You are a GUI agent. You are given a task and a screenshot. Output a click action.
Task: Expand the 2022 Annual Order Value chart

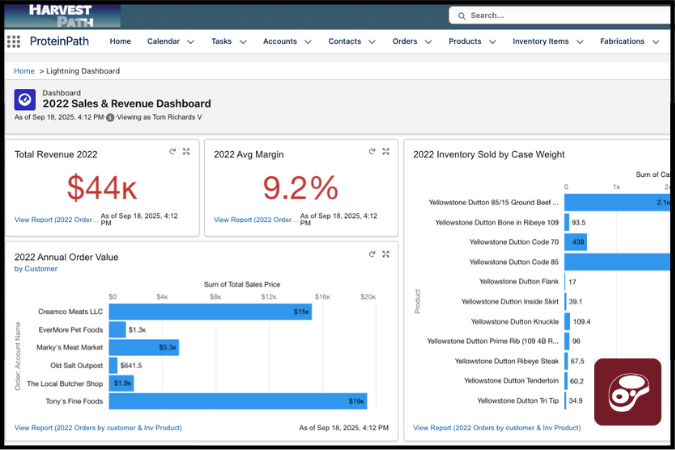386,254
